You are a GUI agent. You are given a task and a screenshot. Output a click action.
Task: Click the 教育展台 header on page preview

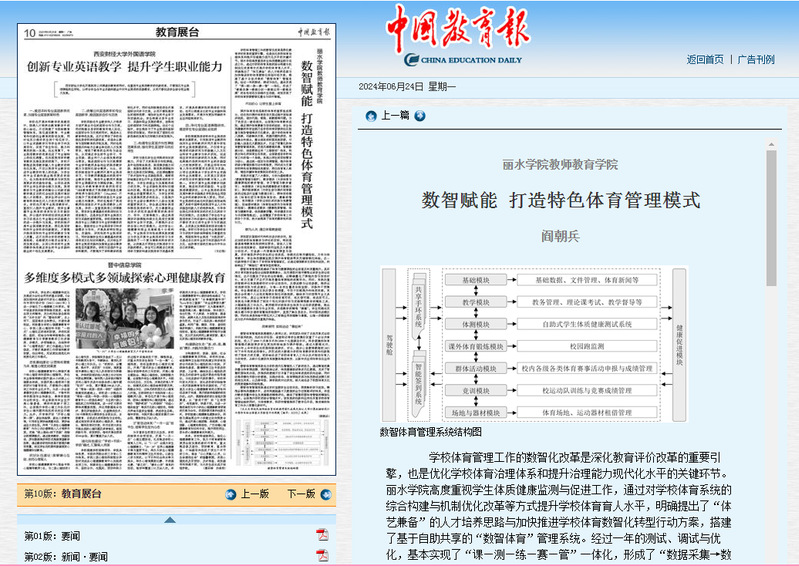pos(177,32)
